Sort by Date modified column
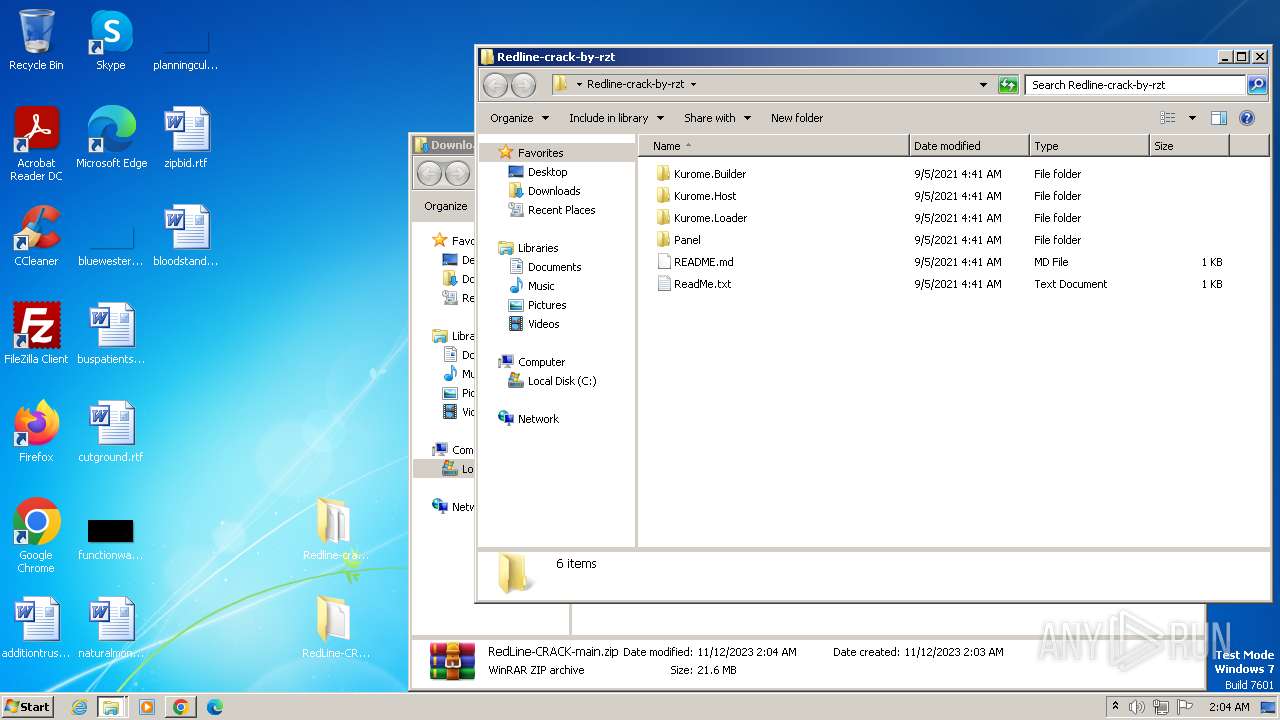Viewport: 1280px width, 720px height. (969, 146)
